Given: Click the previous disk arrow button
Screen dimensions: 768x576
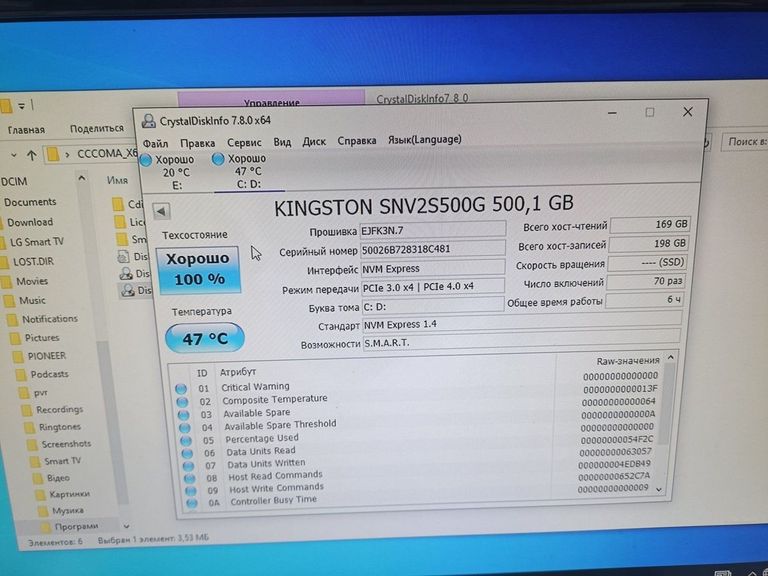Looking at the screenshot, I should [x=161, y=212].
